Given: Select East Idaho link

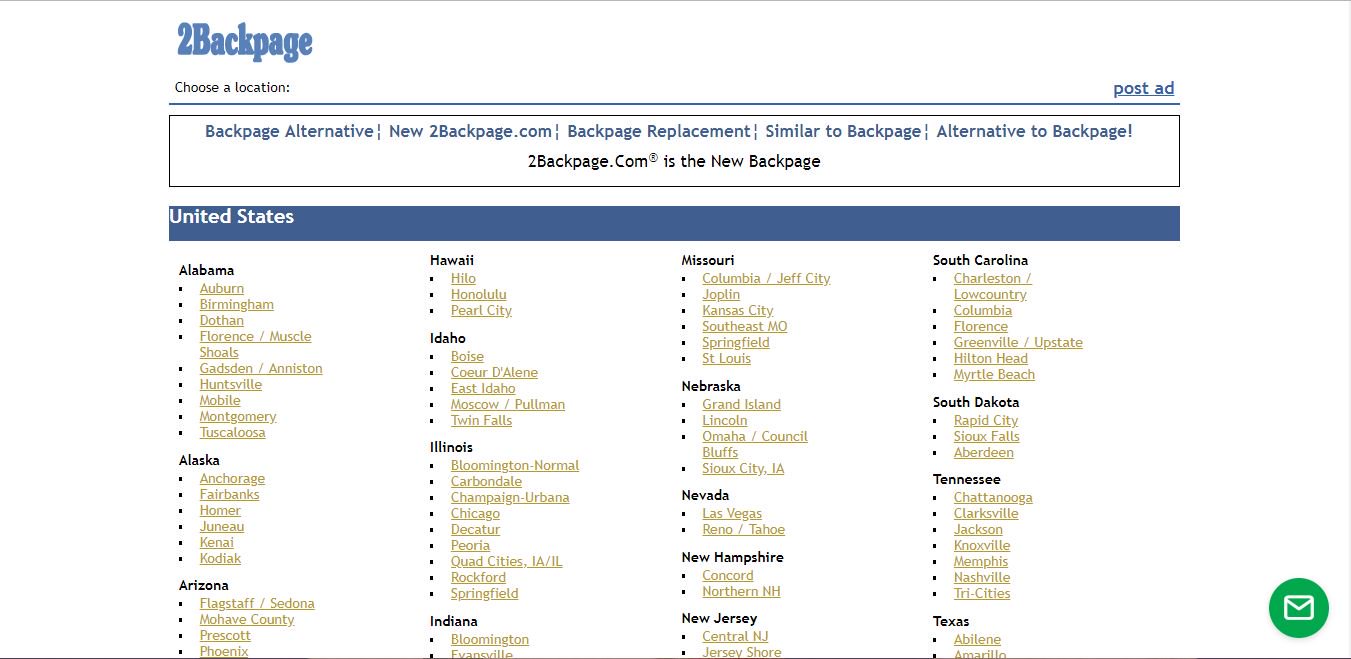Looking at the screenshot, I should (483, 388).
